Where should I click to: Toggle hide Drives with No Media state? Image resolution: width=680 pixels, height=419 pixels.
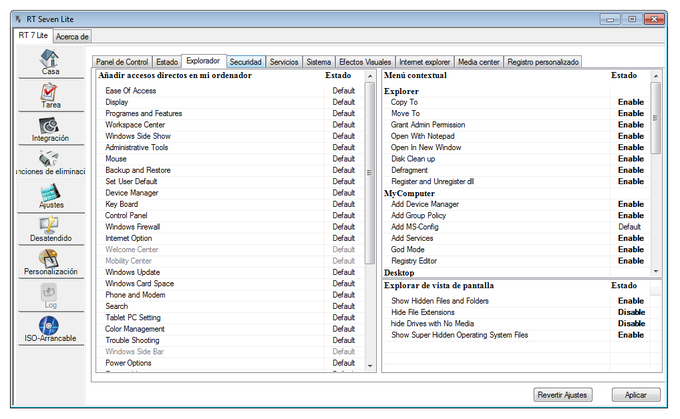click(631, 323)
